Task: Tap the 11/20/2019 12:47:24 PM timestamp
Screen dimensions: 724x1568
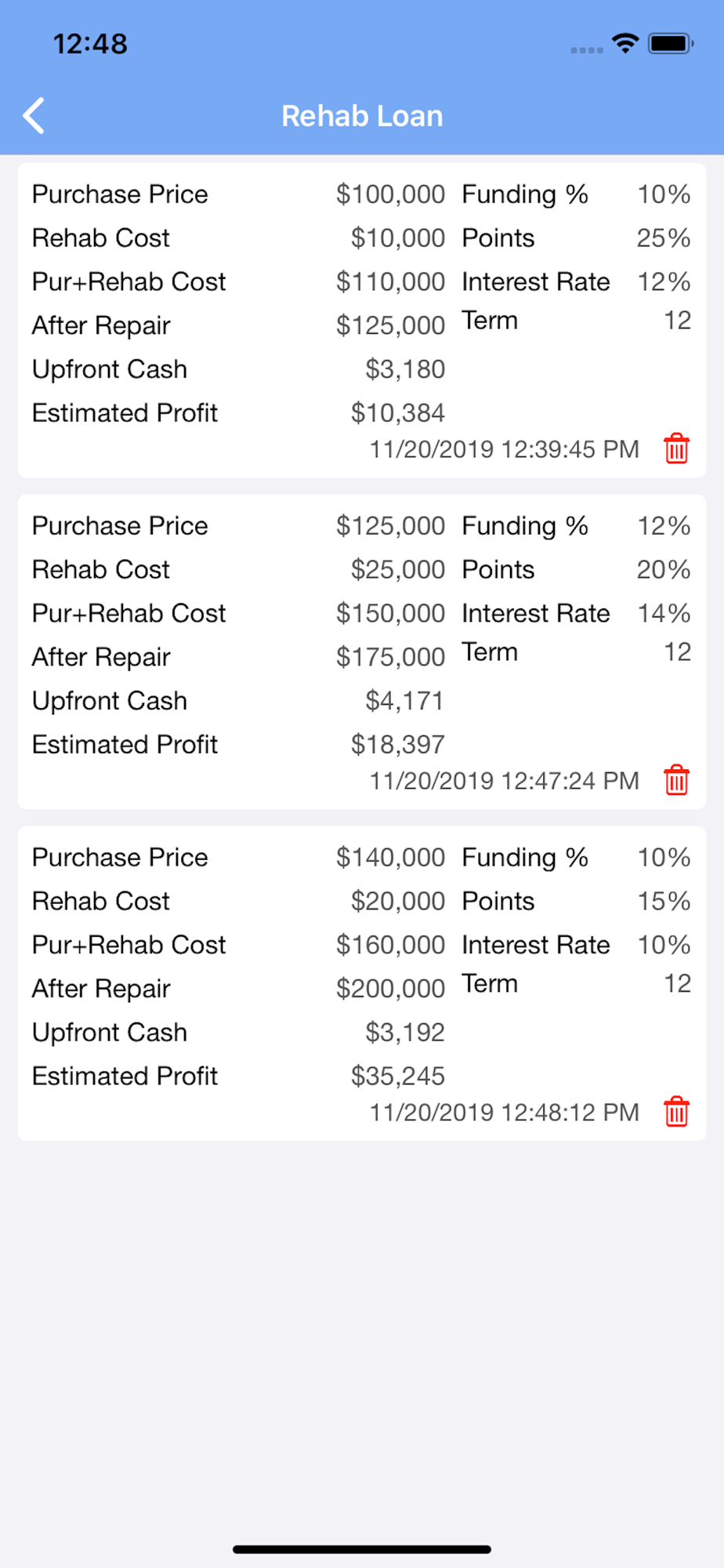Action: click(505, 781)
